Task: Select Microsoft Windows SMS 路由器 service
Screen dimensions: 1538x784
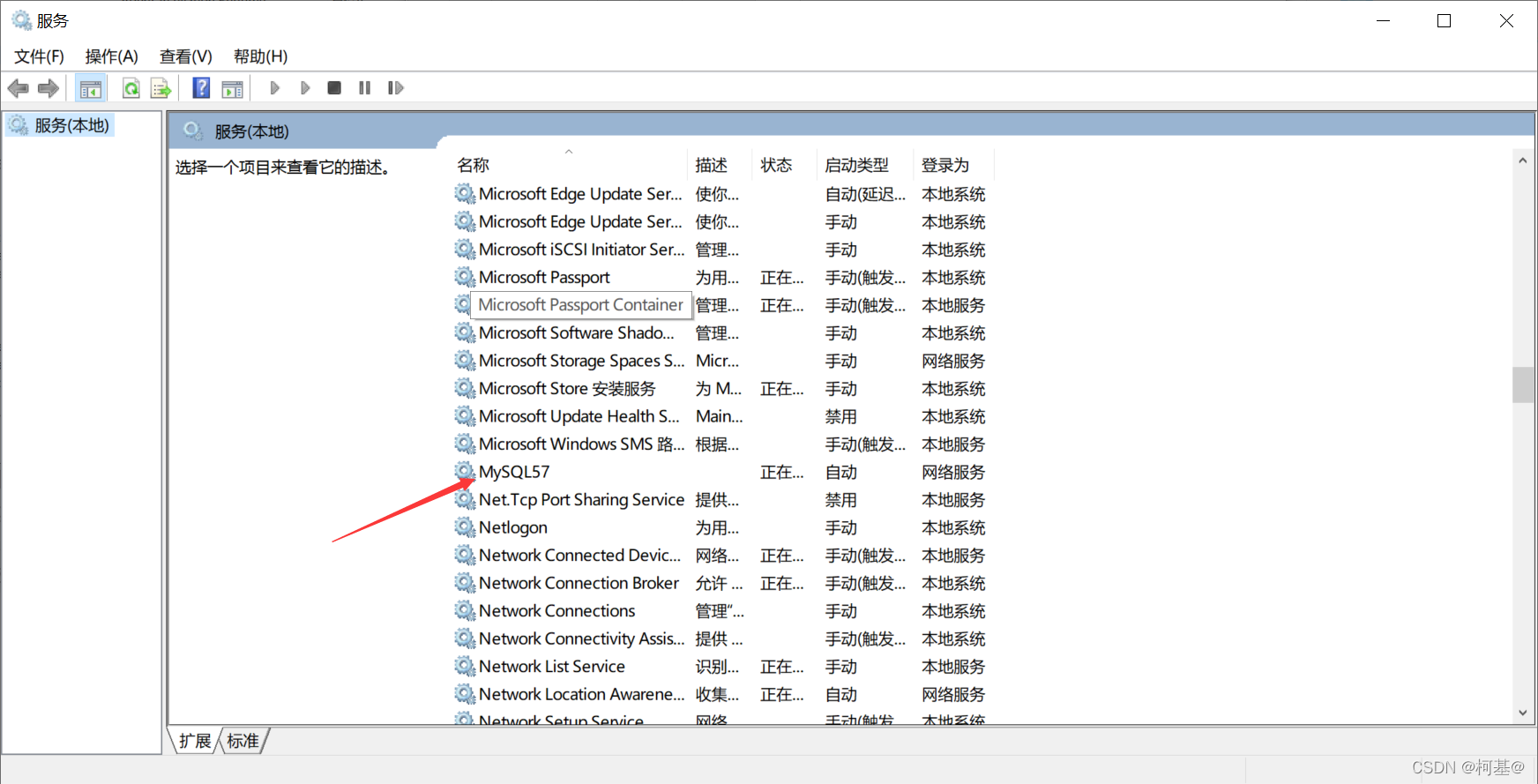Action: (x=581, y=444)
